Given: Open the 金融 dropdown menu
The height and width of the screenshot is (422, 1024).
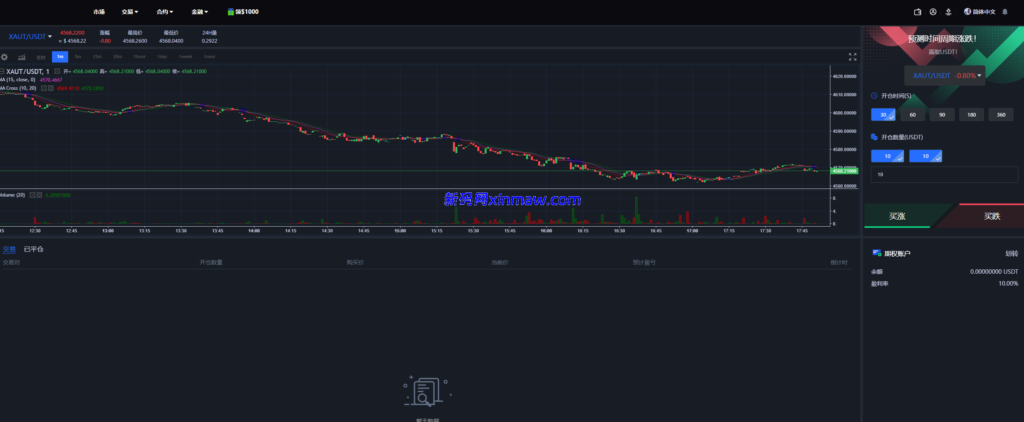Looking at the screenshot, I should [200, 12].
